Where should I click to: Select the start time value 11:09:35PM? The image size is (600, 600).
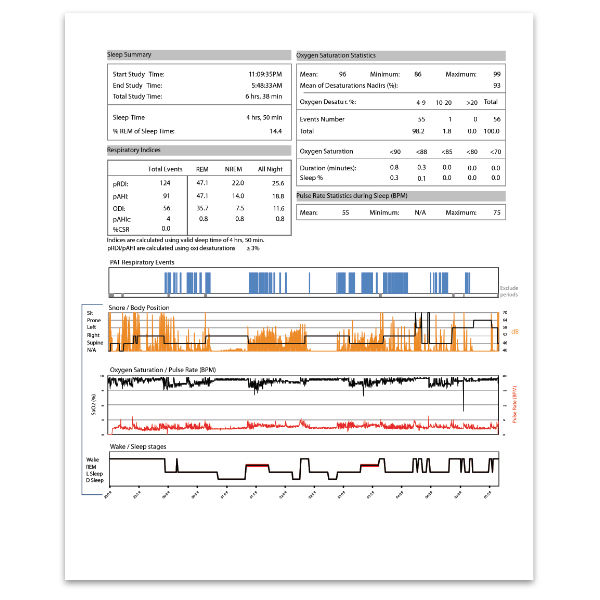(265, 74)
